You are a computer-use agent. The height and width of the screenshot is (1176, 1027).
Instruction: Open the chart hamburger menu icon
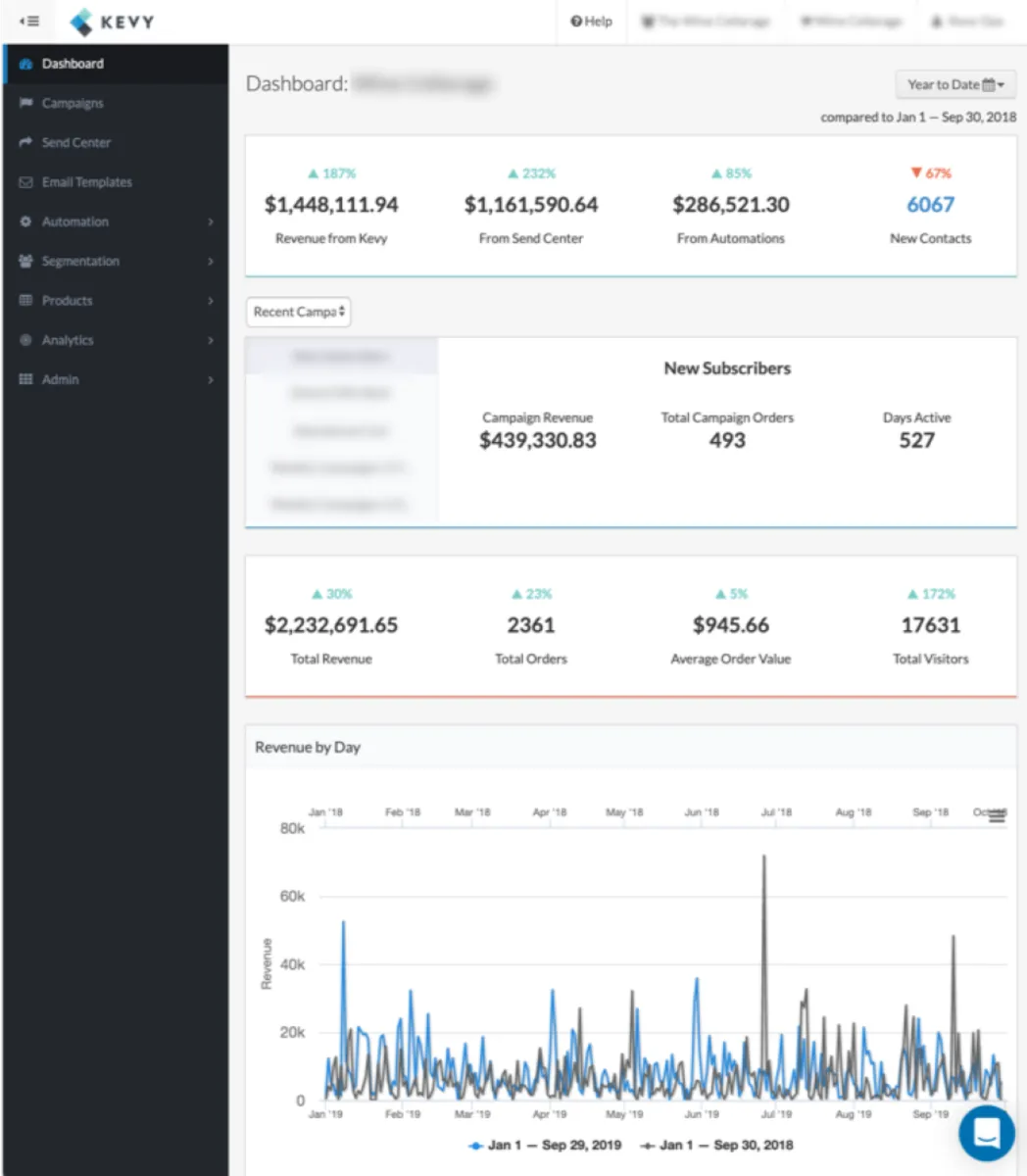[x=997, y=816]
